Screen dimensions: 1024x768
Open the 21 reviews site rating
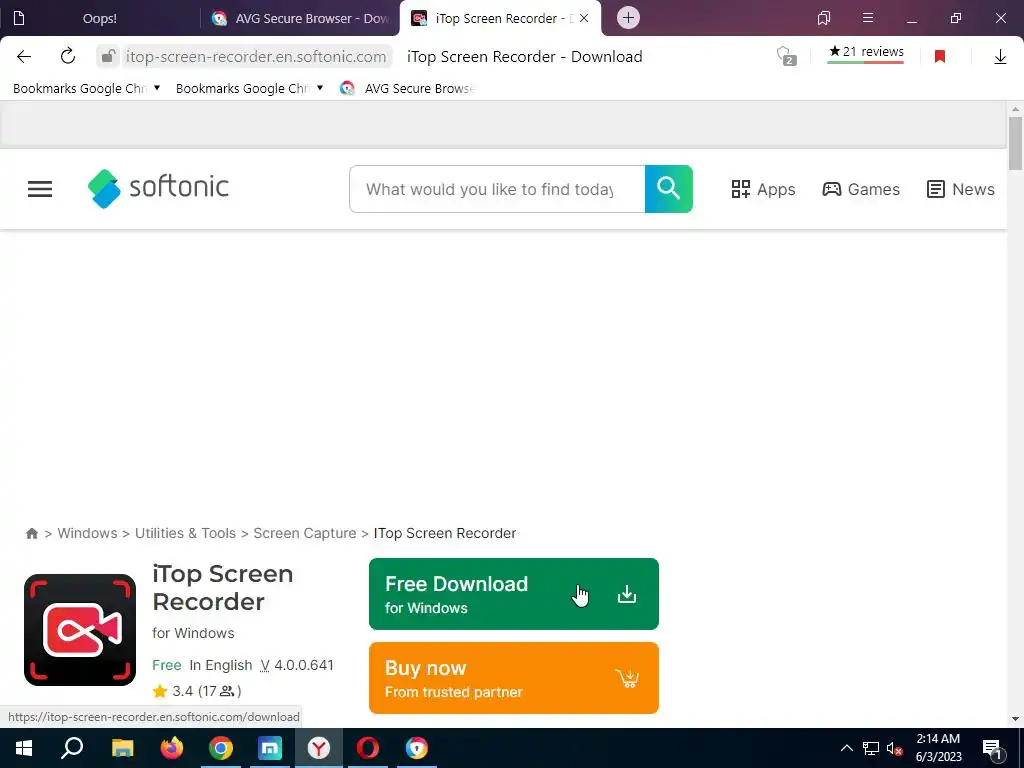866,53
